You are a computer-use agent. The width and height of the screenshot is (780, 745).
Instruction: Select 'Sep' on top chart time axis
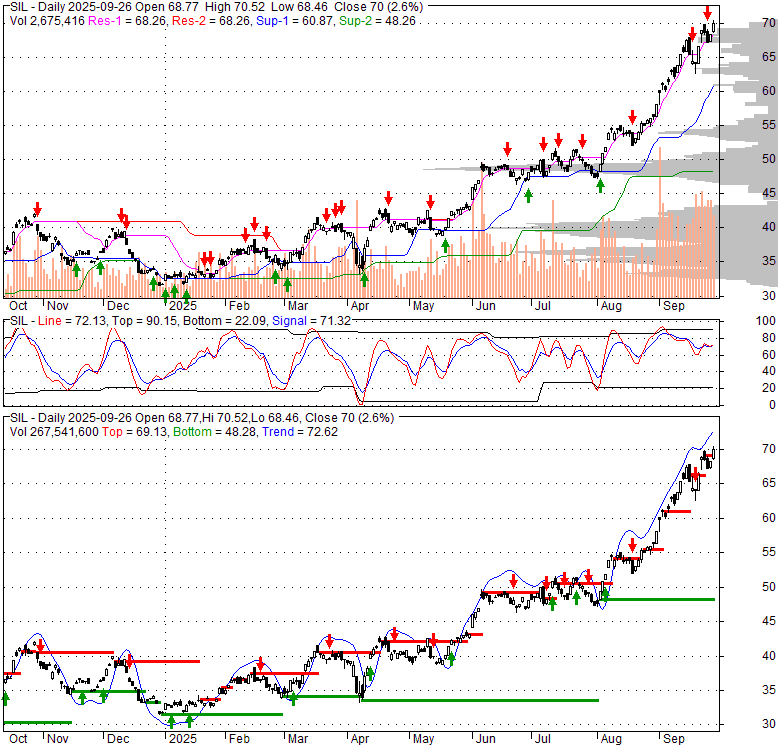point(674,305)
